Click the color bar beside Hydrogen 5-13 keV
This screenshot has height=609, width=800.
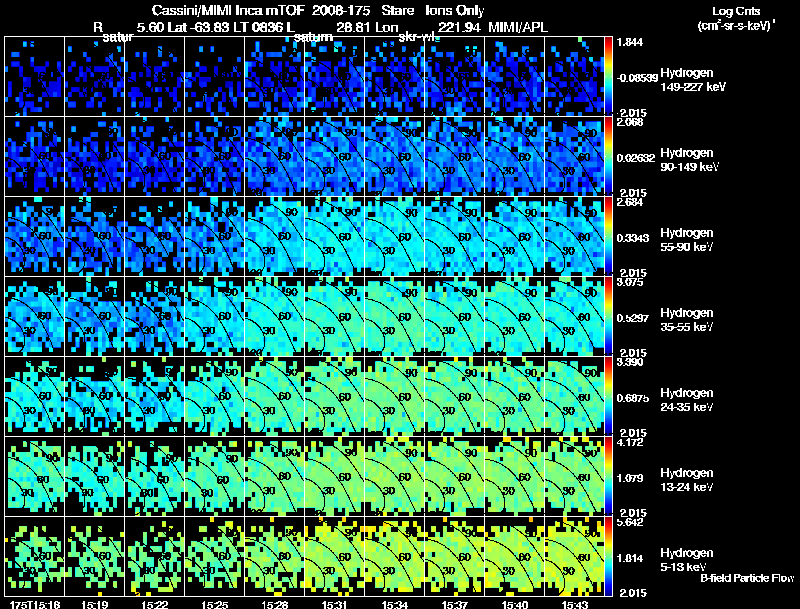tap(608, 556)
